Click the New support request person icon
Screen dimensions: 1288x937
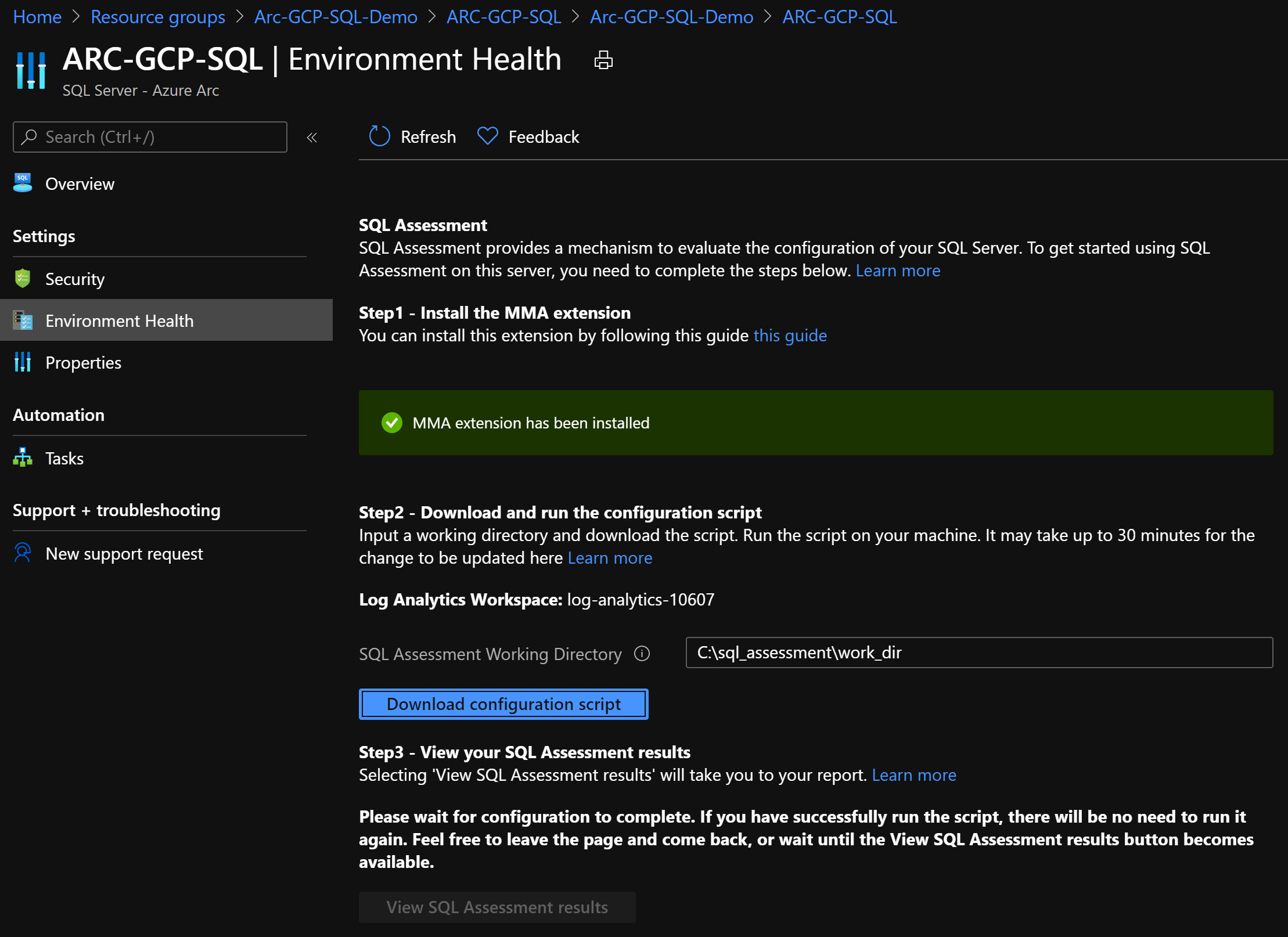pos(23,553)
